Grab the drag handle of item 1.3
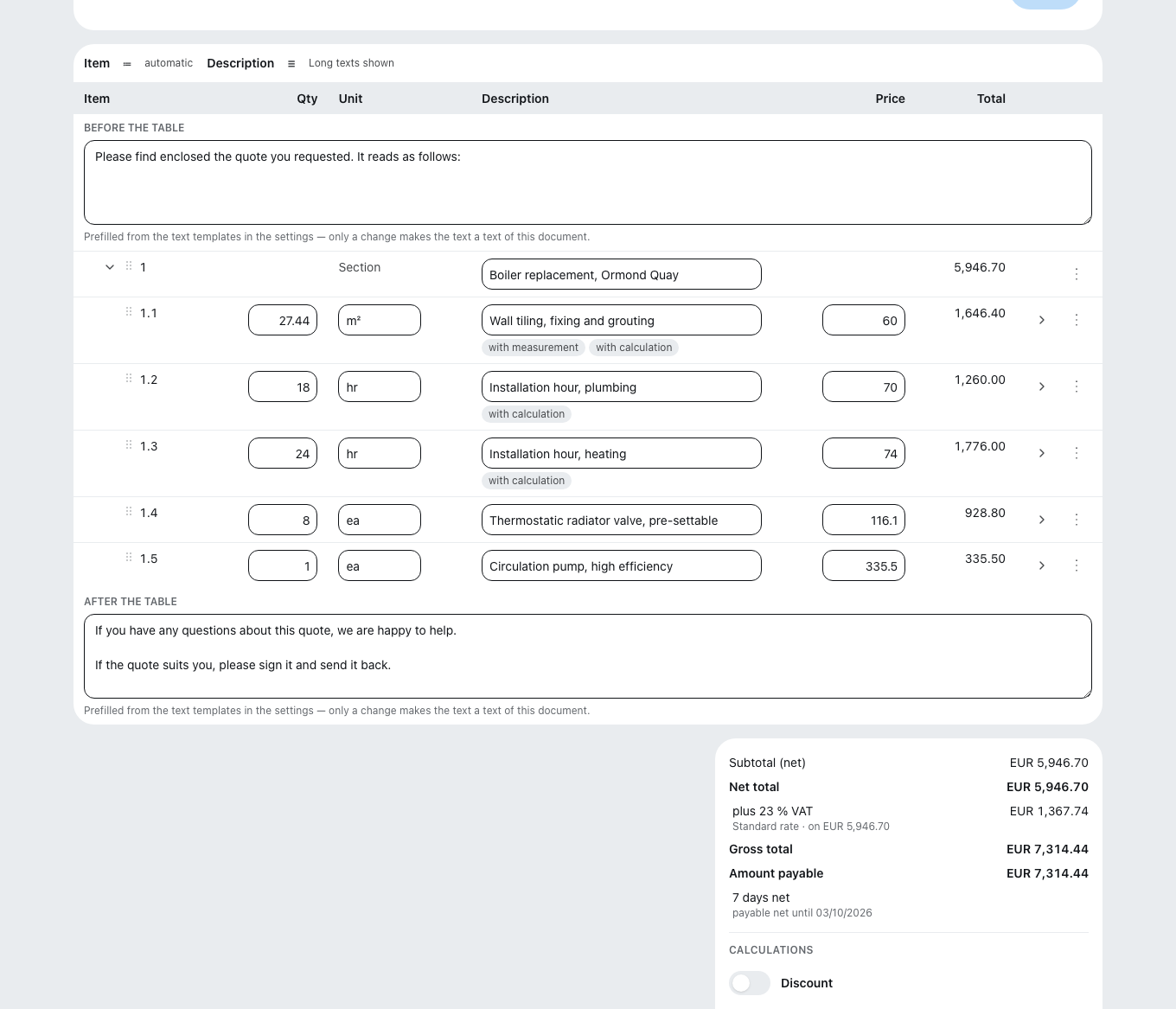Image resolution: width=1176 pixels, height=1009 pixels. pos(129,445)
